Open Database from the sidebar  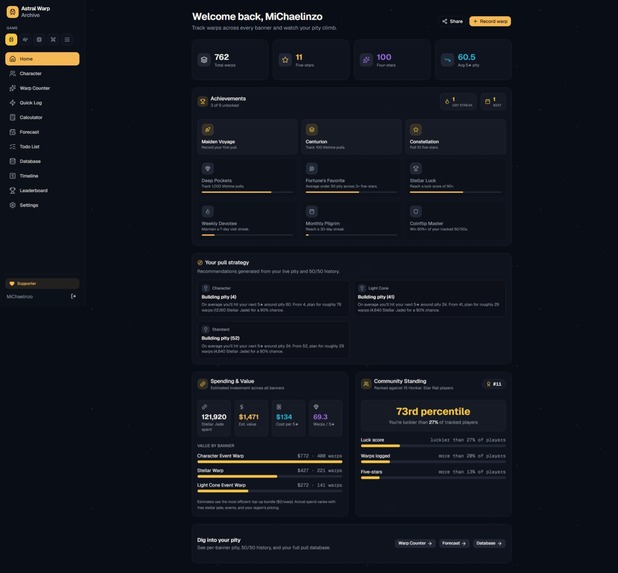point(42,161)
